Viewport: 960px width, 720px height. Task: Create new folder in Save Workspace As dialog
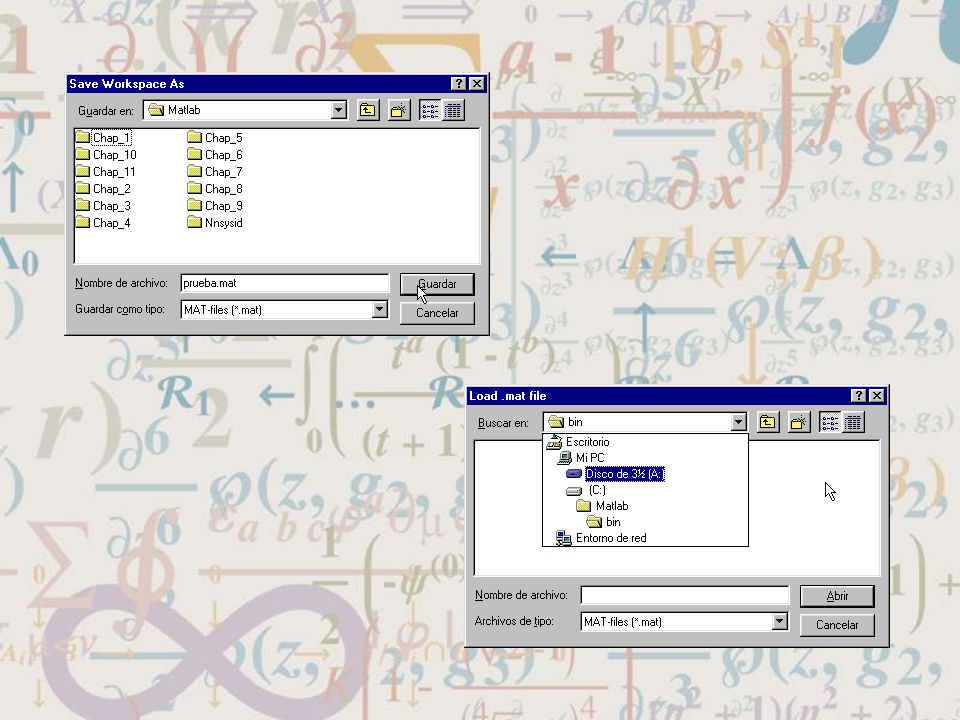pyautogui.click(x=399, y=110)
